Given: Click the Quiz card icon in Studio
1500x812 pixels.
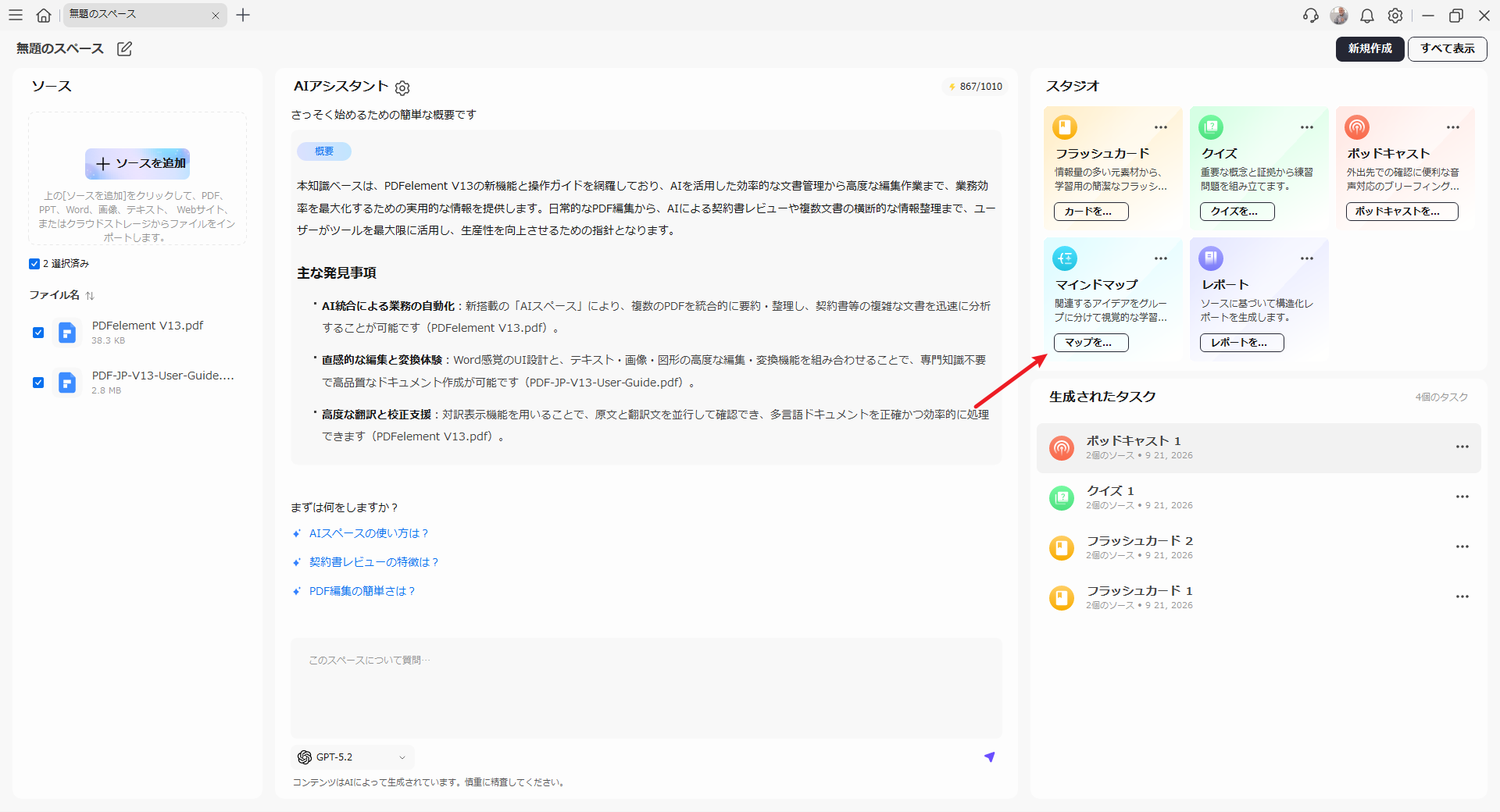Looking at the screenshot, I should coord(1211,126).
